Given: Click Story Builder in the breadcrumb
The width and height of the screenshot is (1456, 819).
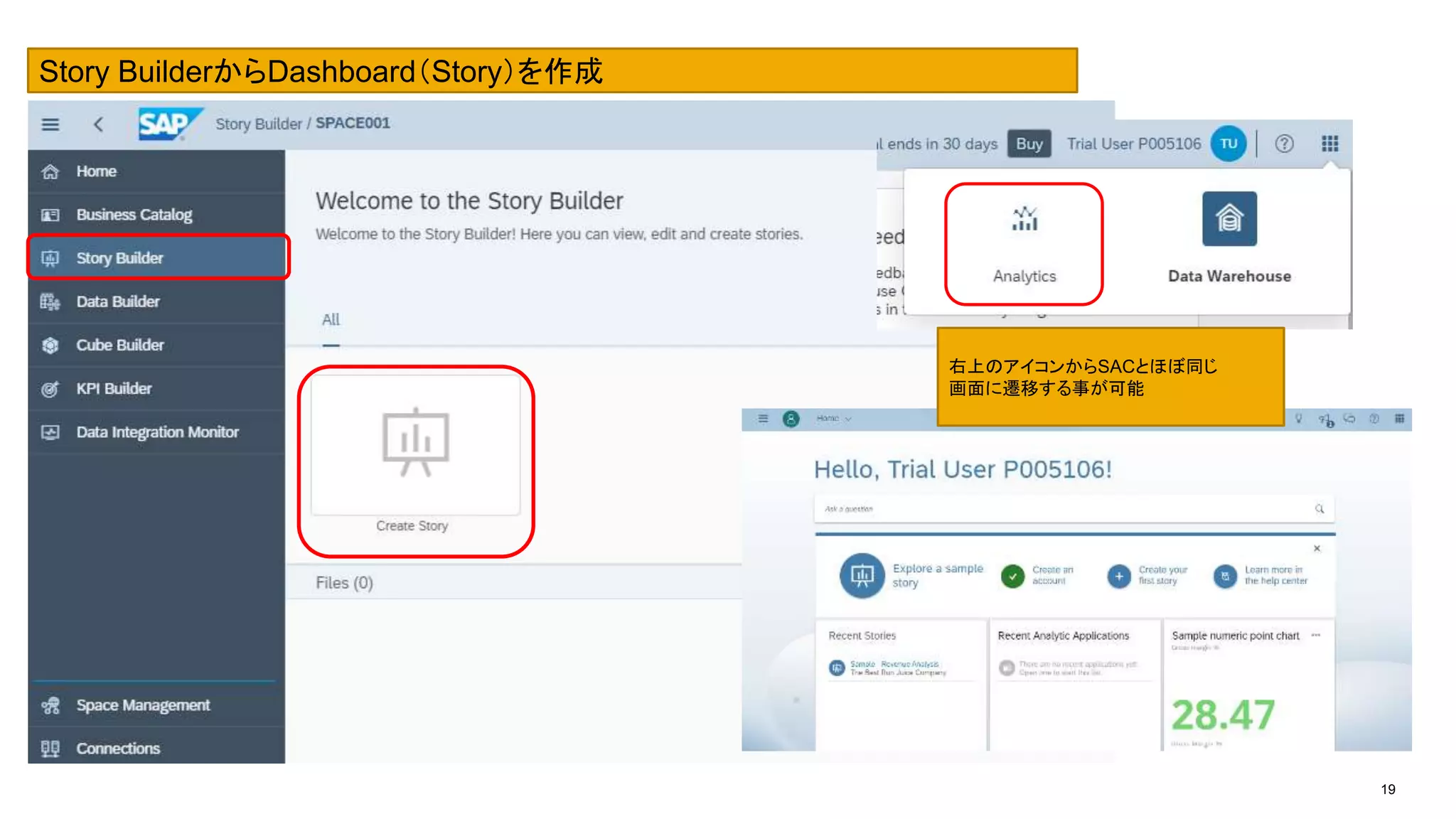Looking at the screenshot, I should point(259,124).
